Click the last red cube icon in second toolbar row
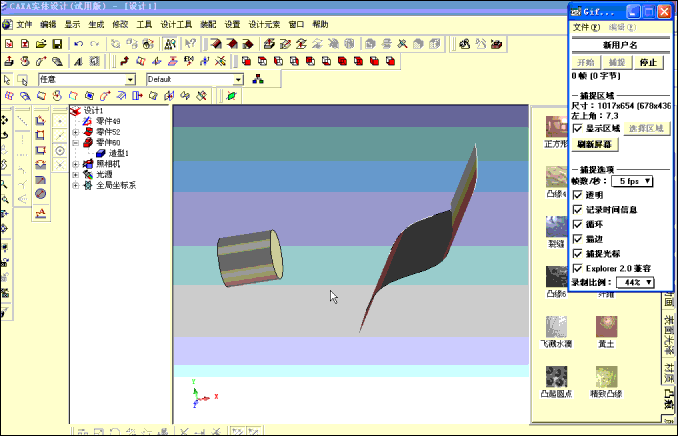The image size is (678, 436). [x=390, y=61]
